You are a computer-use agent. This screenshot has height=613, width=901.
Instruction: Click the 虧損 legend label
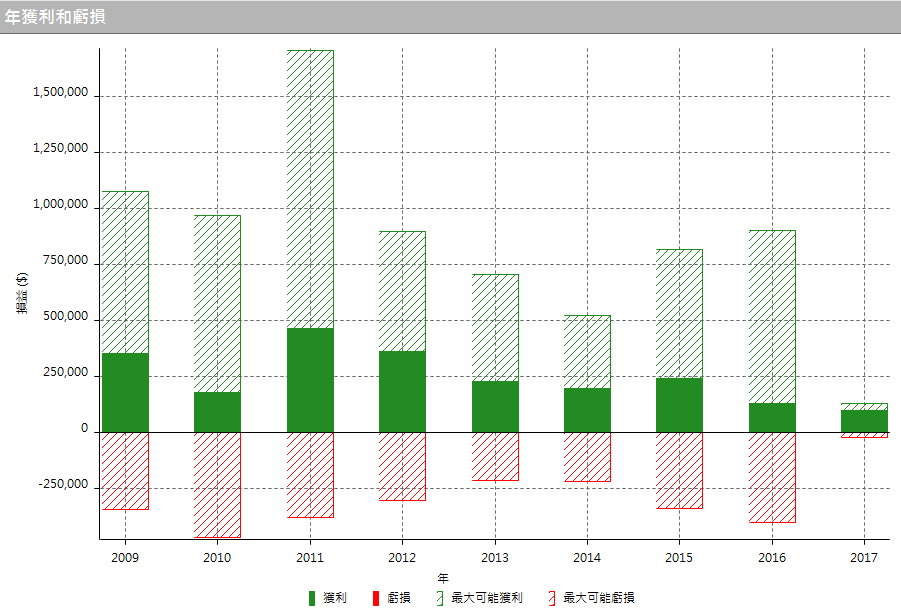(x=399, y=598)
